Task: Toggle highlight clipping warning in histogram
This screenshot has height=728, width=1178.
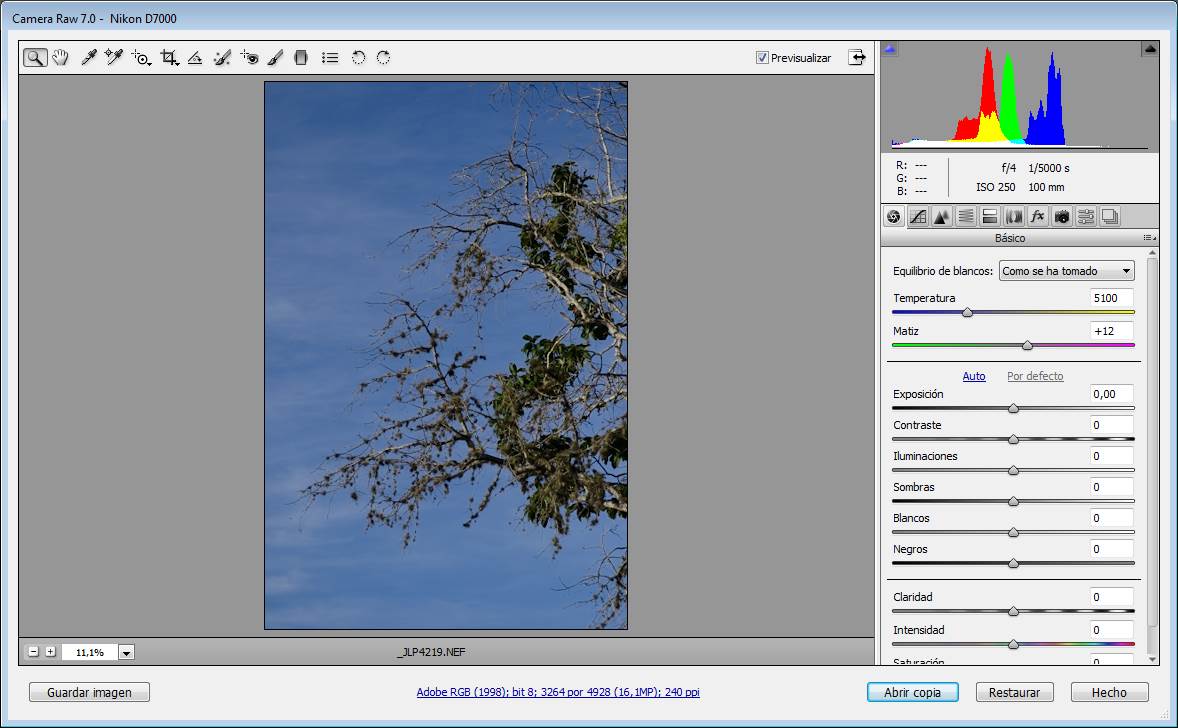Action: coord(1149,50)
